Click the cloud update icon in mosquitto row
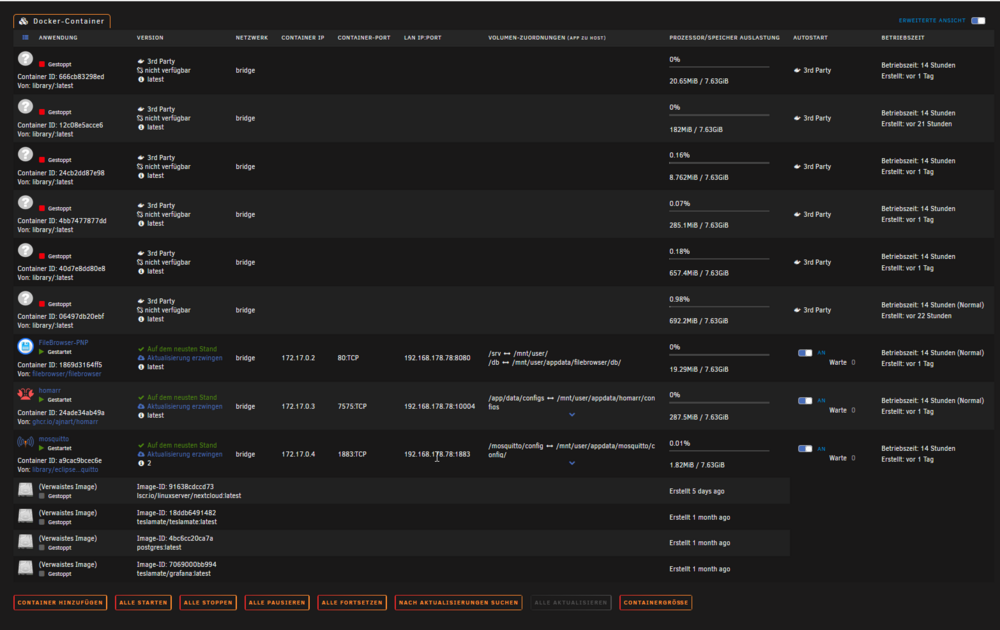 tap(141, 454)
